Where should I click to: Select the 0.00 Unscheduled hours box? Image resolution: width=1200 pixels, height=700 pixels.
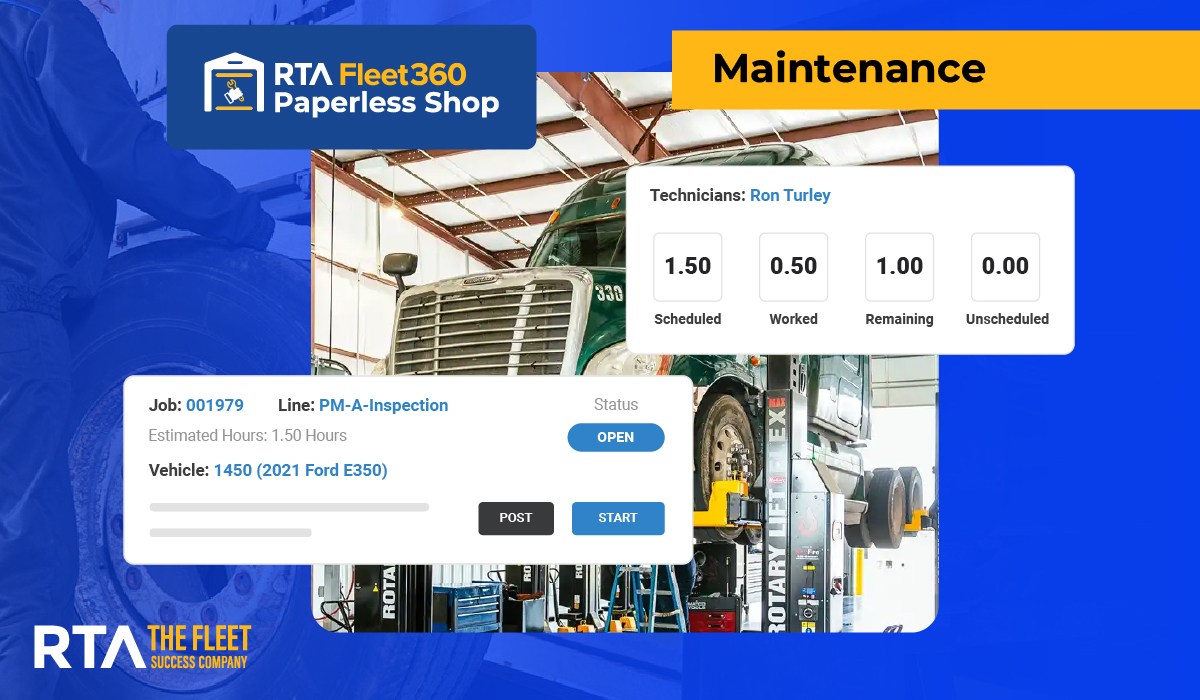[x=1006, y=267]
